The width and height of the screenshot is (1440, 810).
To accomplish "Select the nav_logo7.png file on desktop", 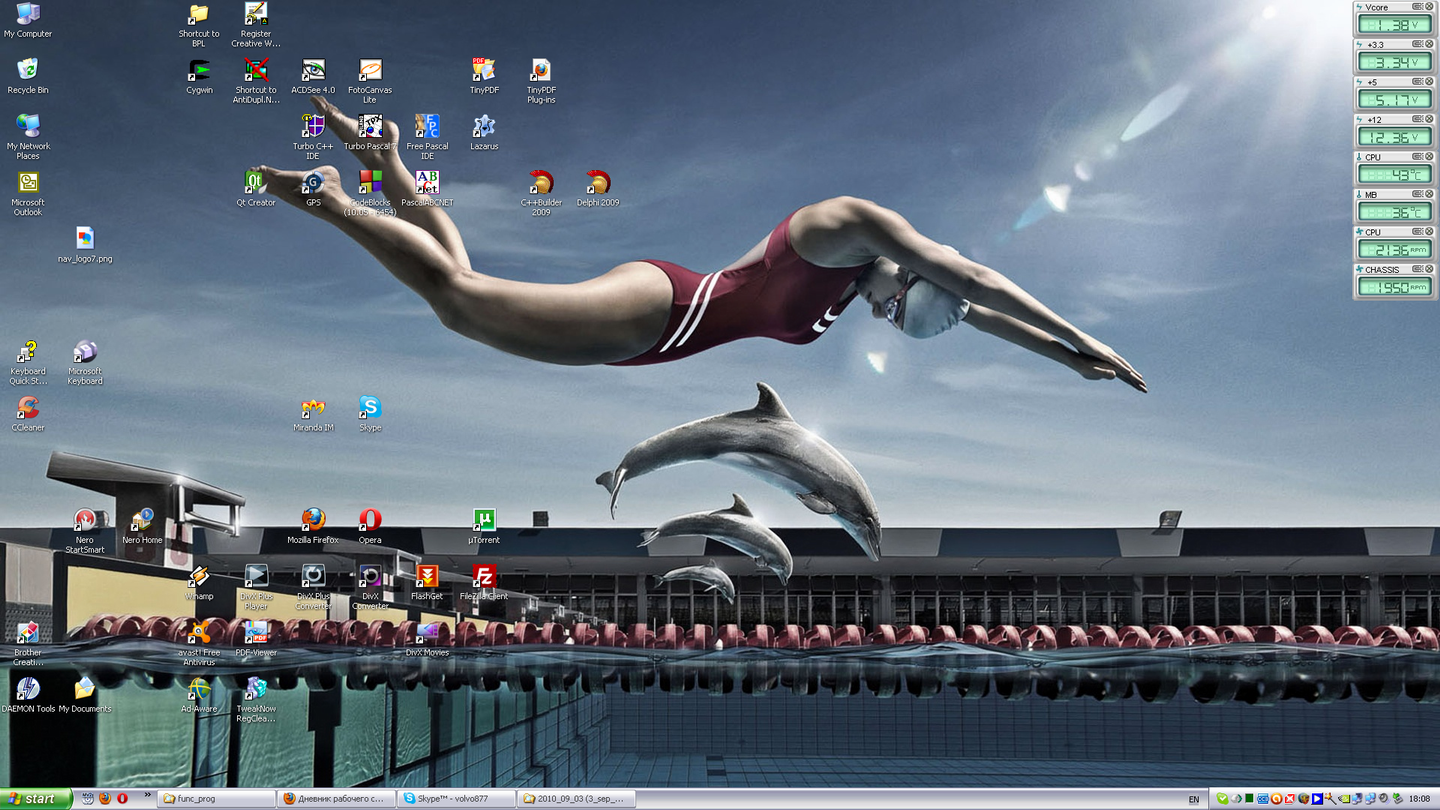I will 85,239.
